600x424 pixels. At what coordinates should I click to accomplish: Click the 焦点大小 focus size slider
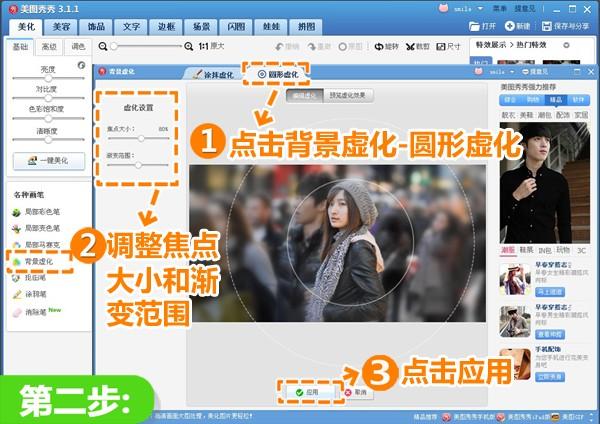click(x=140, y=139)
